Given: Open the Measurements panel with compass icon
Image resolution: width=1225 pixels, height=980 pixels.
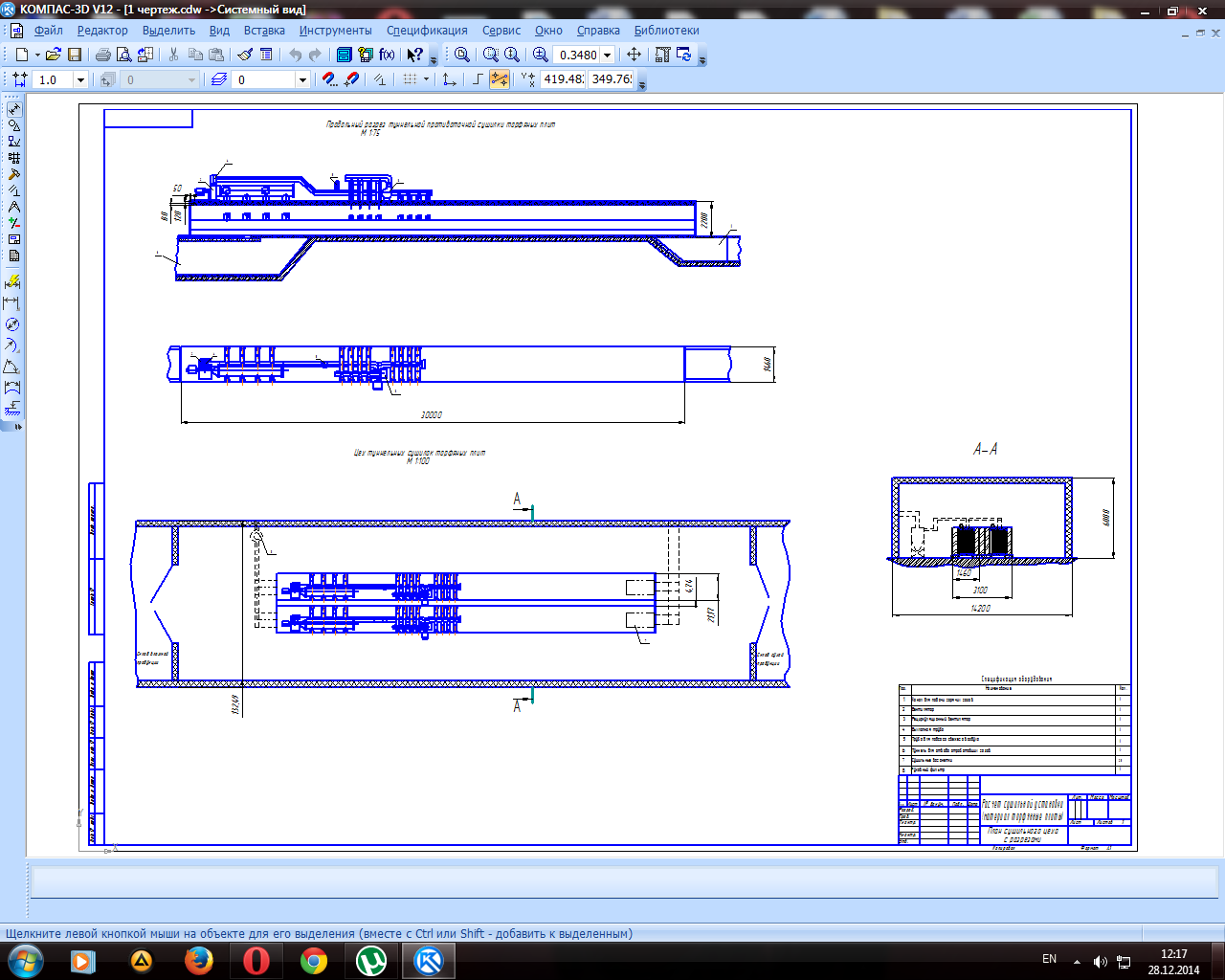Looking at the screenshot, I should pos(13,207).
